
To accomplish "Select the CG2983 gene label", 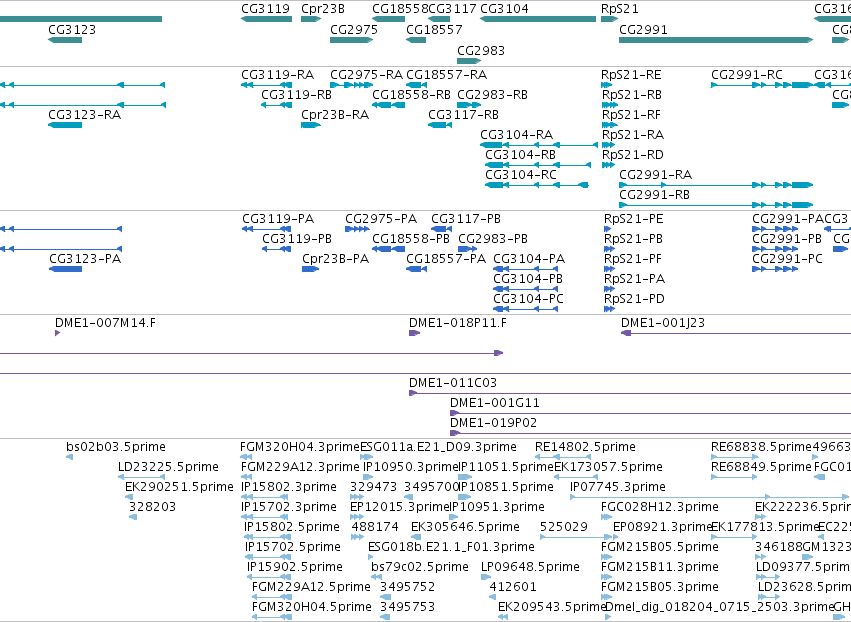I will click(481, 50).
